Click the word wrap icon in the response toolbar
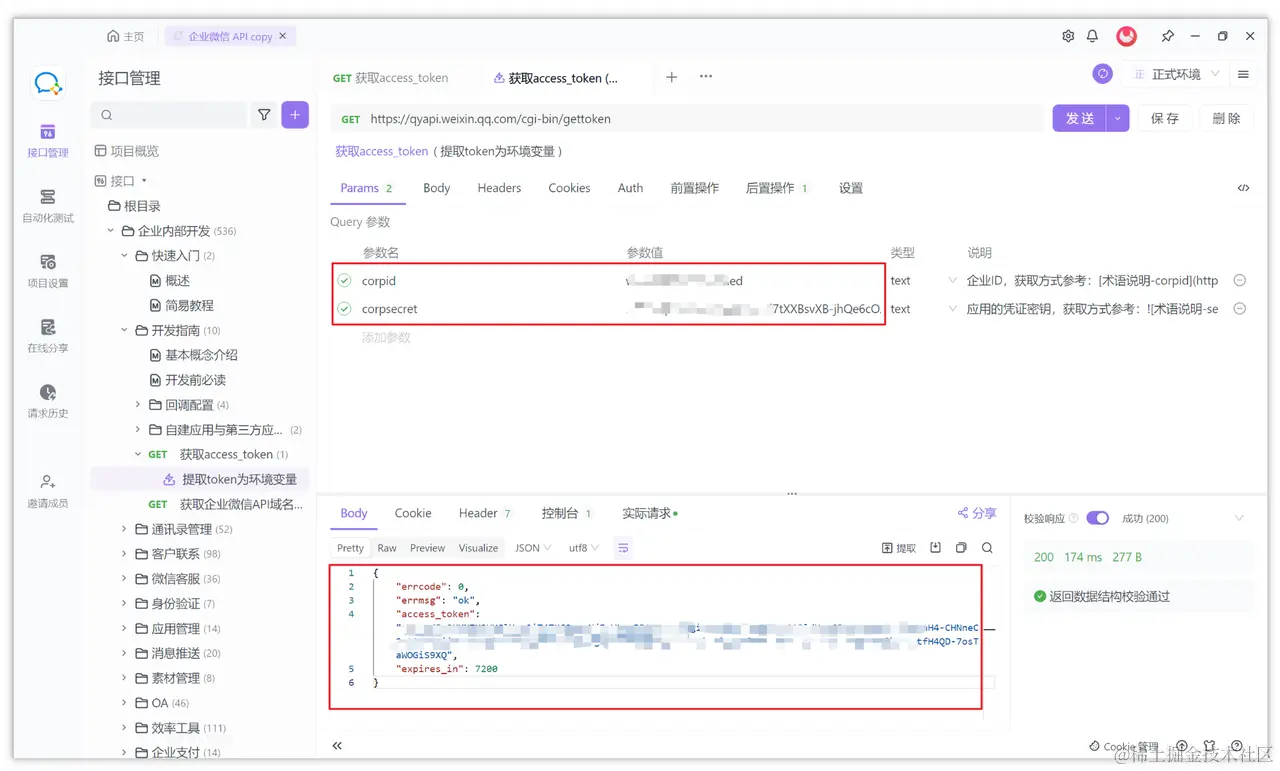The height and width of the screenshot is (771, 1280). coord(623,548)
